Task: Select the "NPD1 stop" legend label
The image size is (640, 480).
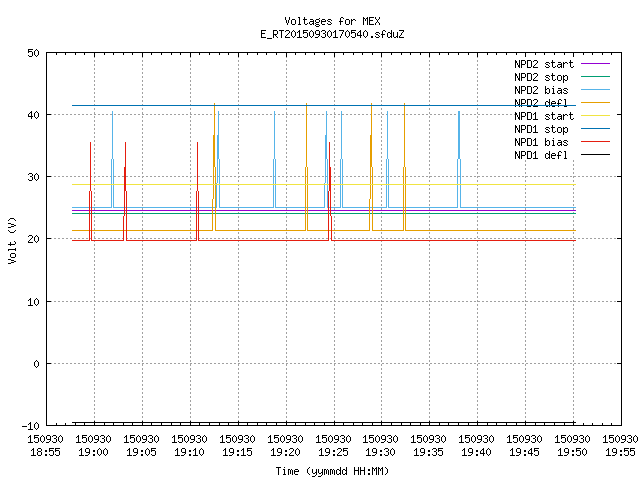Action: [x=541, y=129]
